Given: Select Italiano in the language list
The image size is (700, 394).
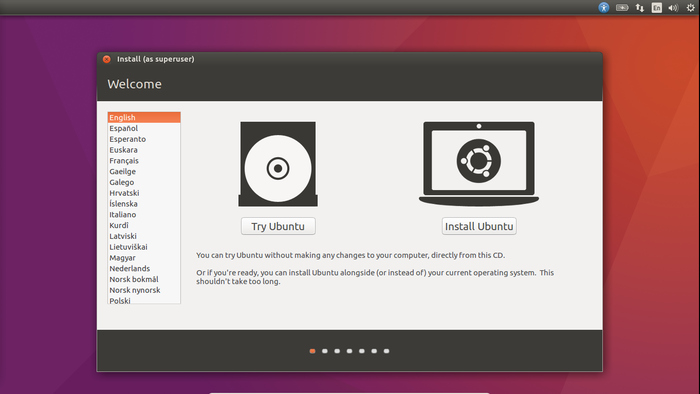Looking at the screenshot, I should click(x=144, y=215).
